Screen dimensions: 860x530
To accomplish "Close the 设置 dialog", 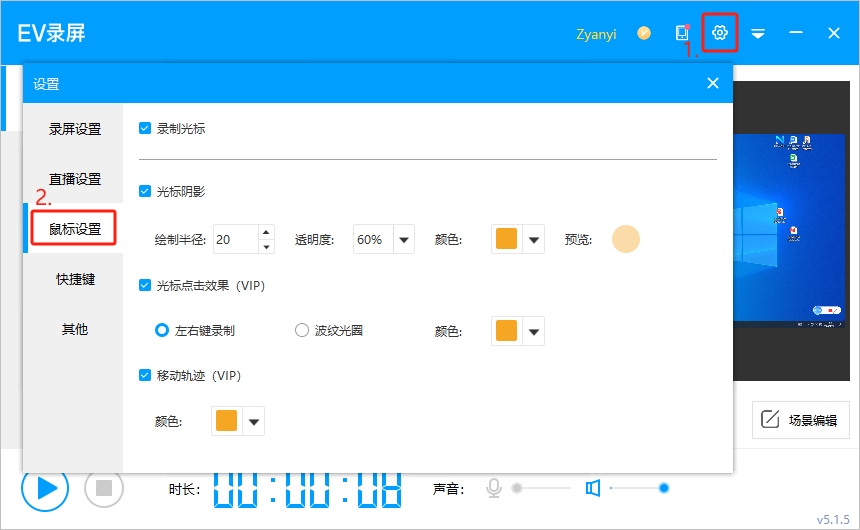I will (712, 83).
